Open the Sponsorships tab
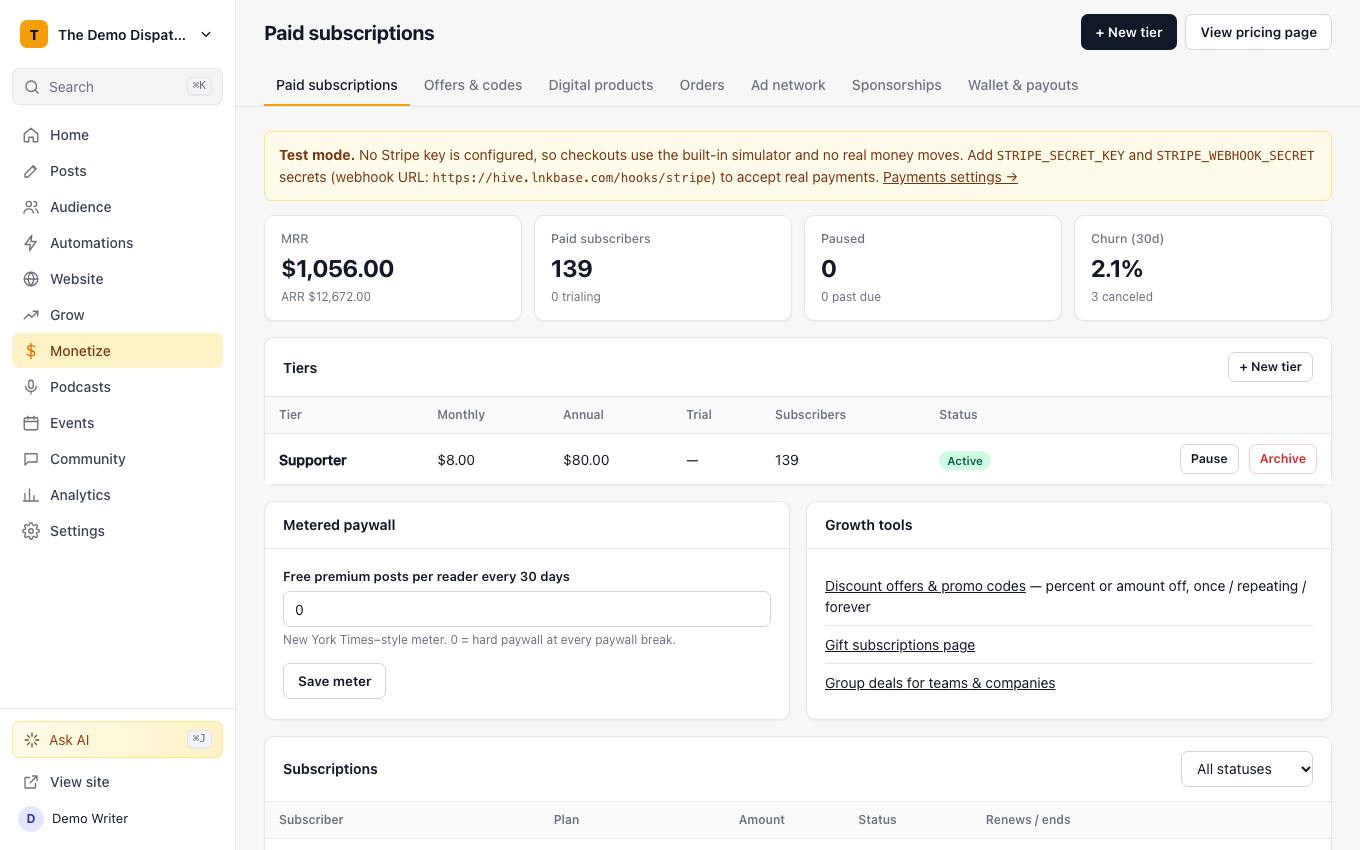The height and width of the screenshot is (850, 1360). click(897, 85)
